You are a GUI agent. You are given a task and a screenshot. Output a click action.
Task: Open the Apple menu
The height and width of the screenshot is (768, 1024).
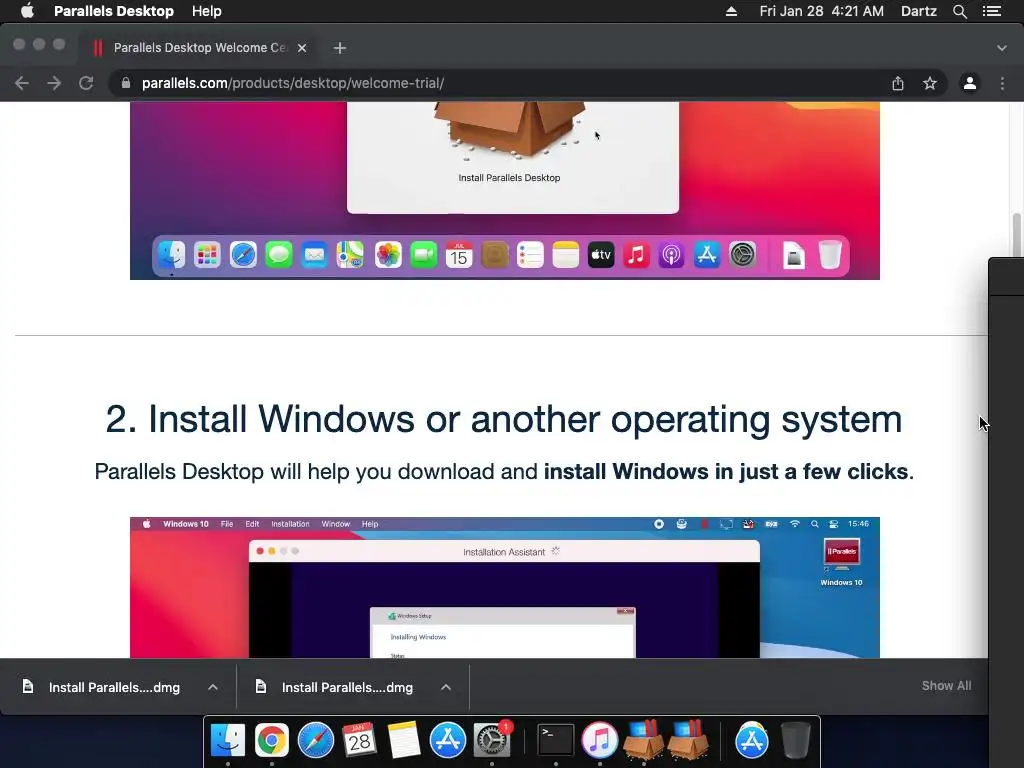coord(27,11)
